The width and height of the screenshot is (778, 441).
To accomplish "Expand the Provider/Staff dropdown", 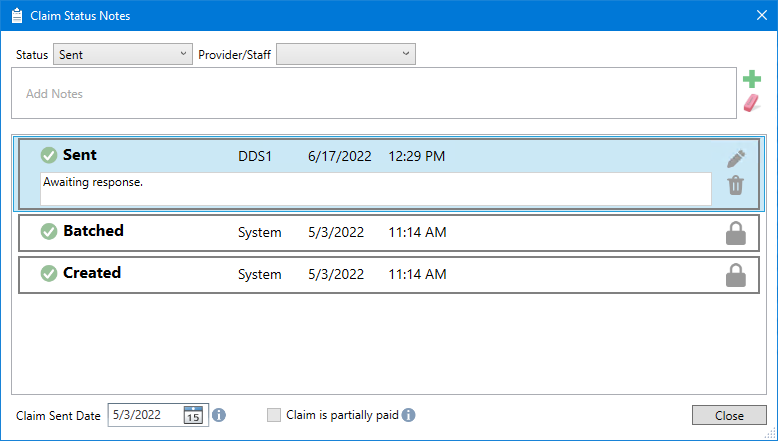I will pos(346,54).
